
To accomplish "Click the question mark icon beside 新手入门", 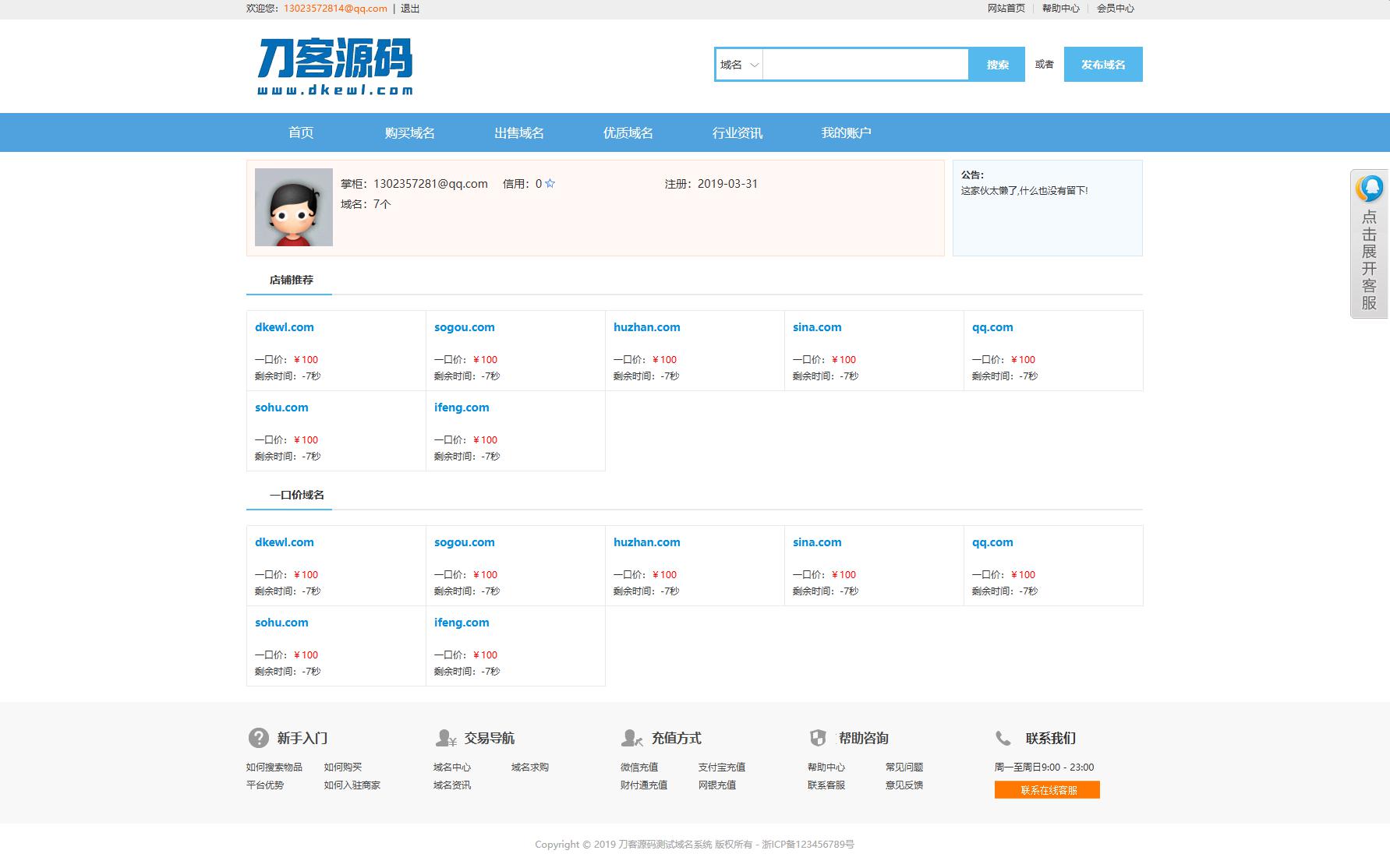I will (258, 738).
